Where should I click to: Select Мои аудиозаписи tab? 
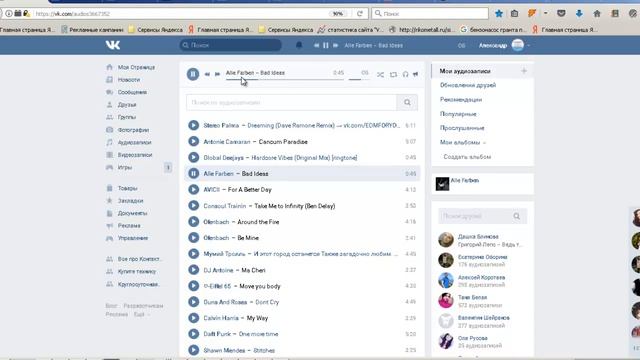click(465, 71)
